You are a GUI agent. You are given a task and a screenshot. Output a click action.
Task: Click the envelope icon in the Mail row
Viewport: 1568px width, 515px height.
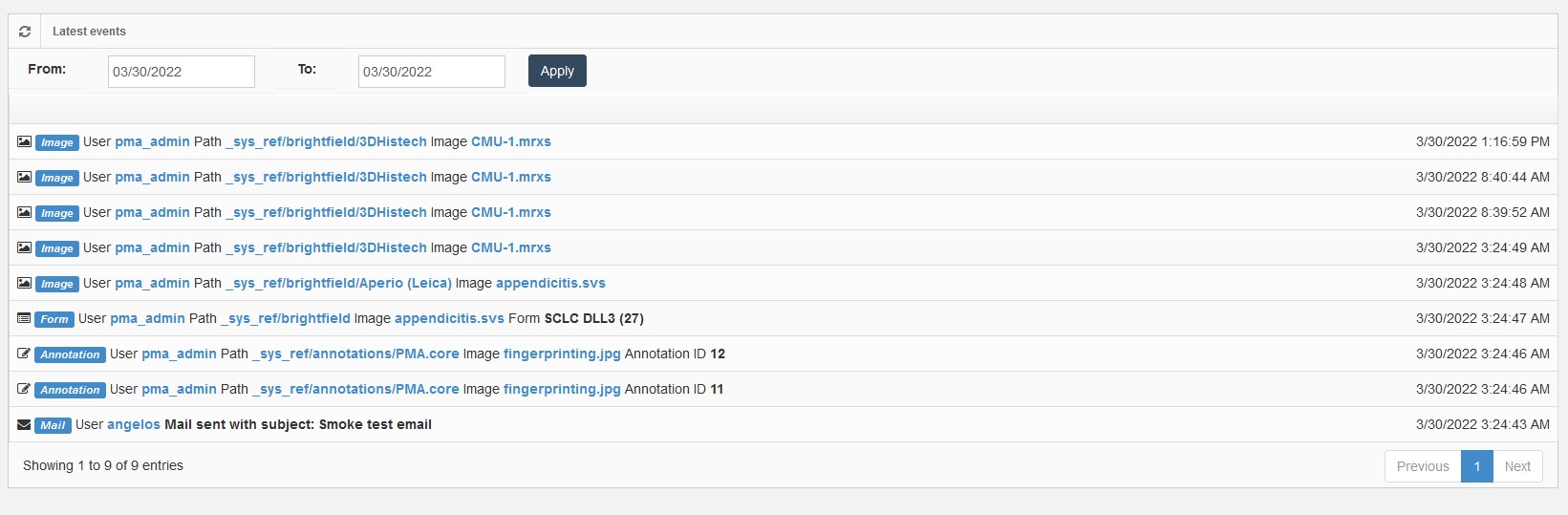[24, 425]
